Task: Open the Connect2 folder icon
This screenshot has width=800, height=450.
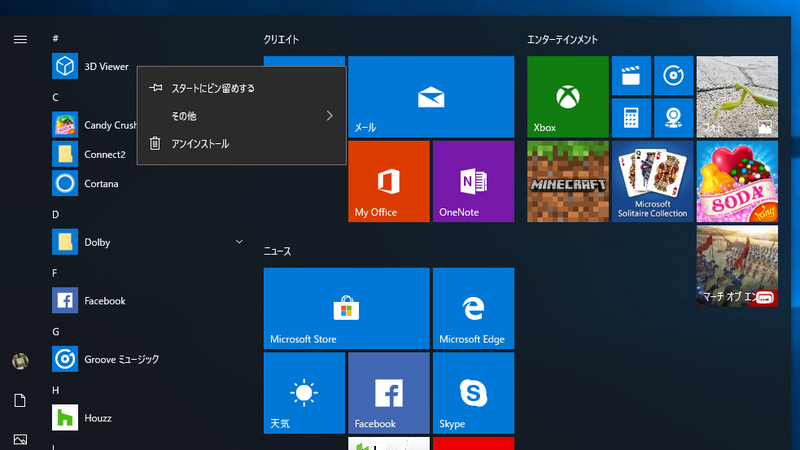Action: pyautogui.click(x=65, y=154)
